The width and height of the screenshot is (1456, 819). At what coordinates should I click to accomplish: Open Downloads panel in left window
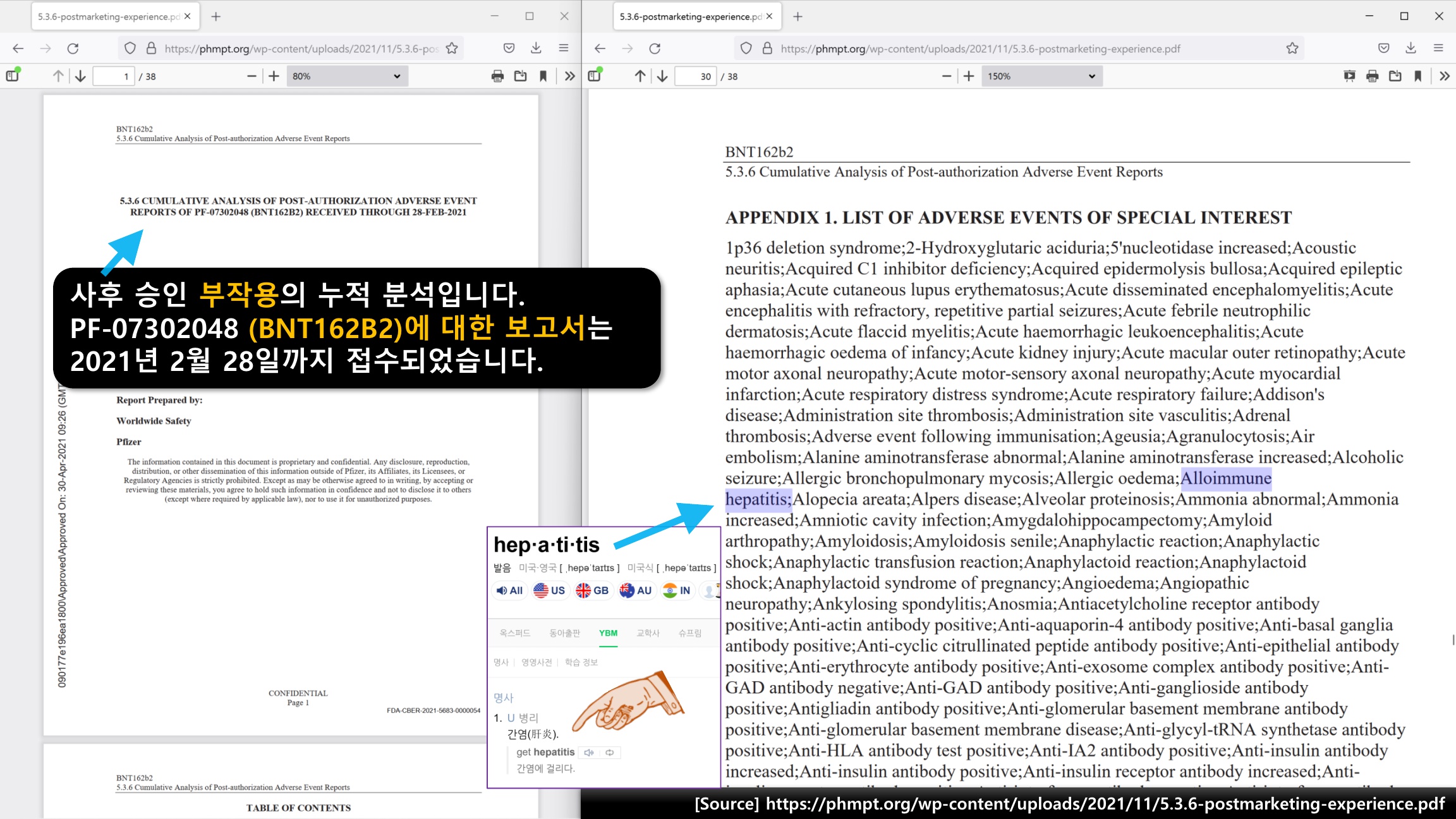536,48
